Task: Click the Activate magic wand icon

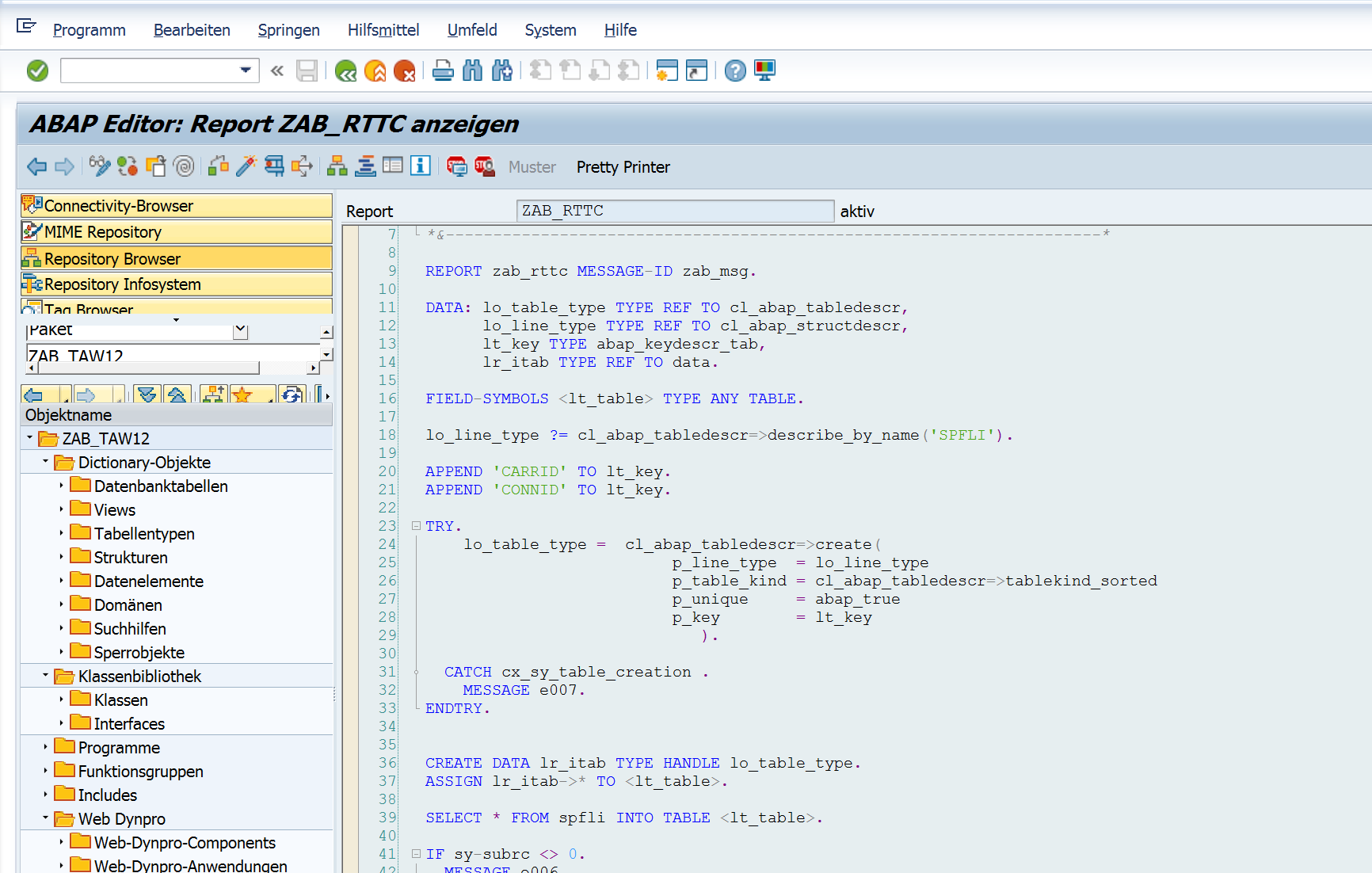Action: coord(246,166)
